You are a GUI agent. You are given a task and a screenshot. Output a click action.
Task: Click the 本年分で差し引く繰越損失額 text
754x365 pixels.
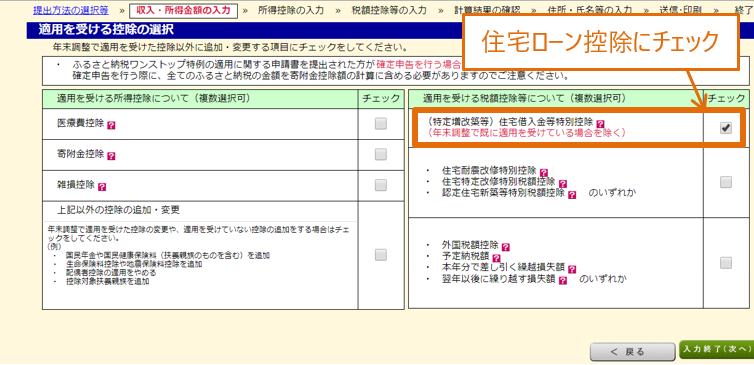503,267
